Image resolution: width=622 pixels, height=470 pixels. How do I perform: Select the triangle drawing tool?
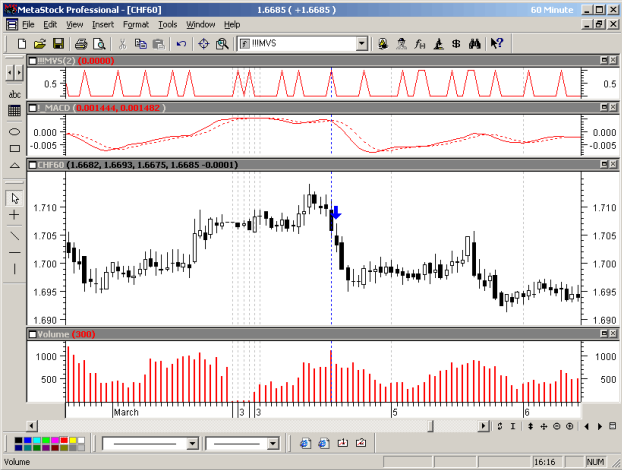[15, 165]
